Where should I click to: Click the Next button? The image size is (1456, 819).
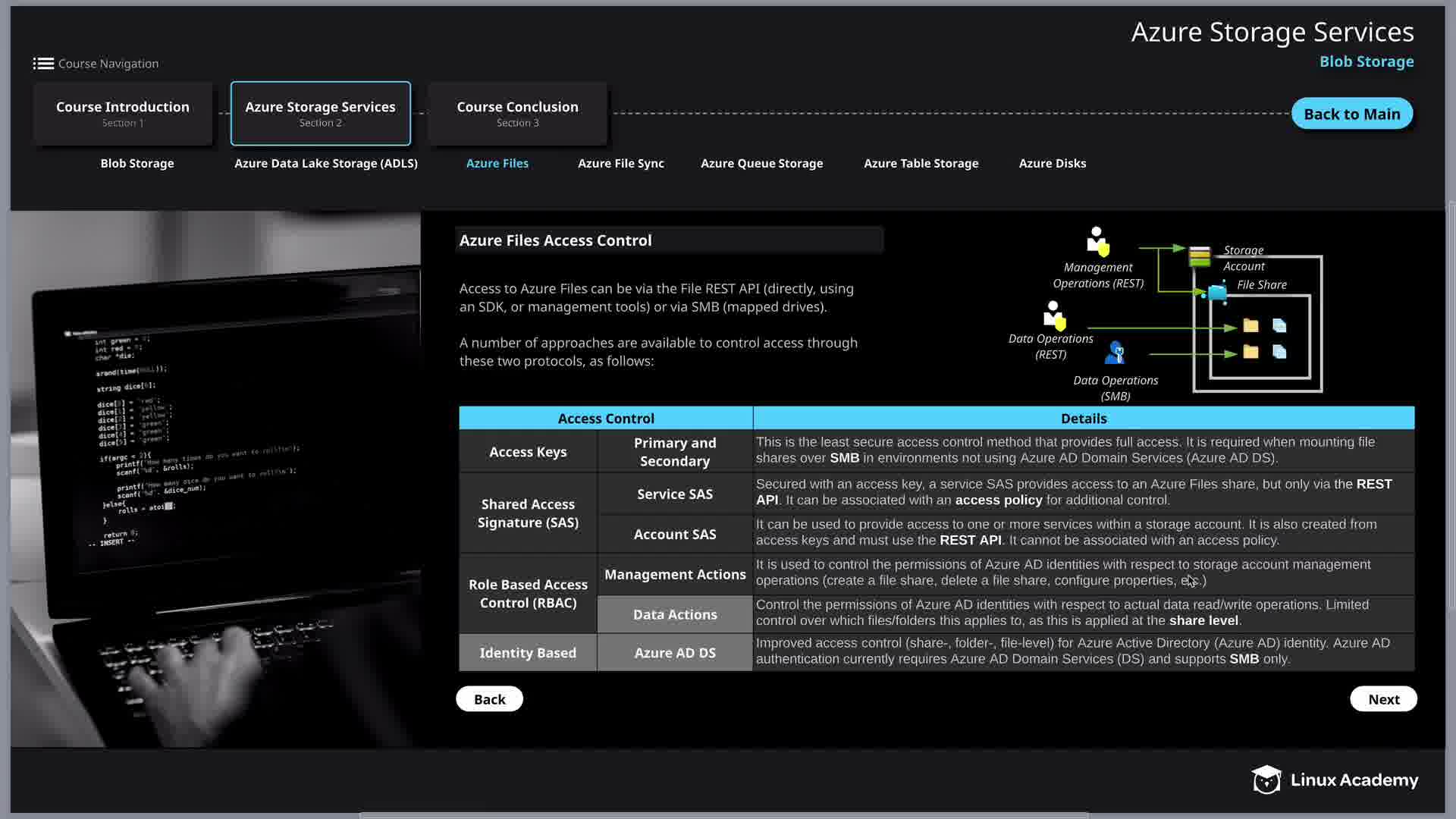pyautogui.click(x=1383, y=699)
